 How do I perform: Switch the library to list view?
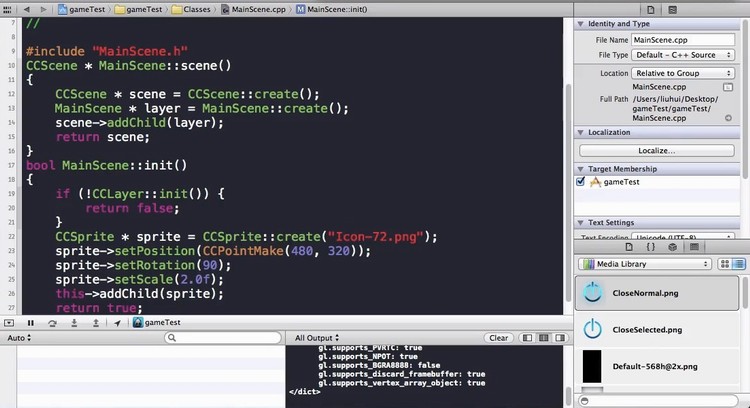[x=739, y=264]
